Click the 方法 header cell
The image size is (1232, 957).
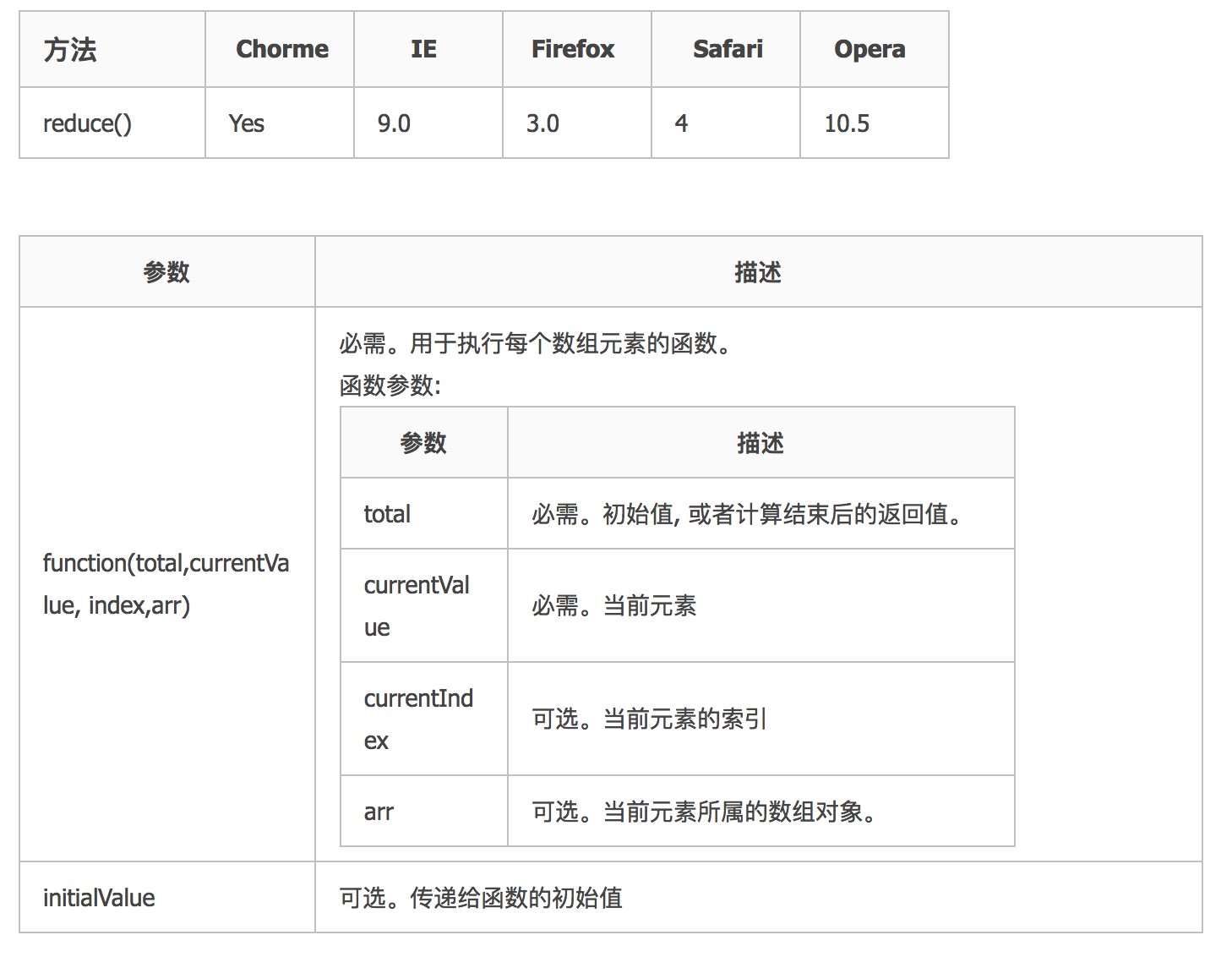(112, 49)
